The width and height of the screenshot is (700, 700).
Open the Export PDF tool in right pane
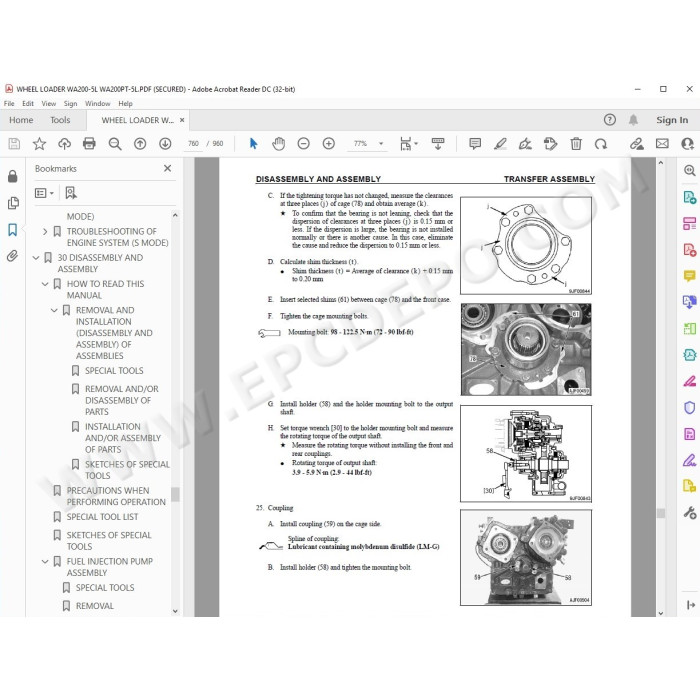click(689, 197)
